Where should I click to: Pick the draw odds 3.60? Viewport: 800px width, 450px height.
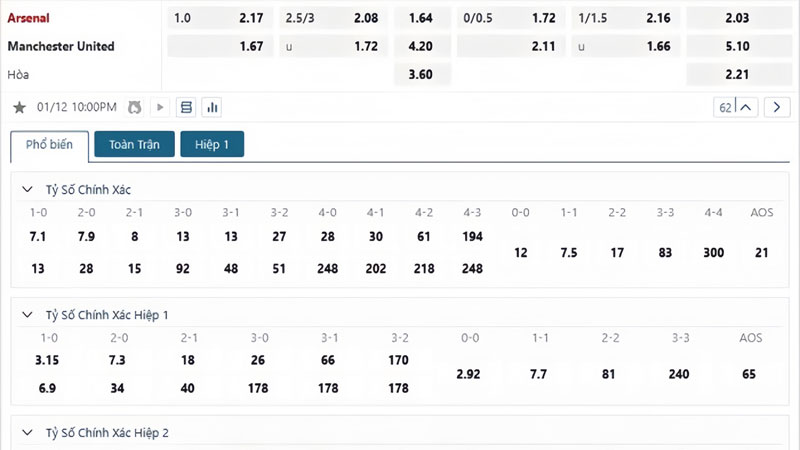[421, 74]
